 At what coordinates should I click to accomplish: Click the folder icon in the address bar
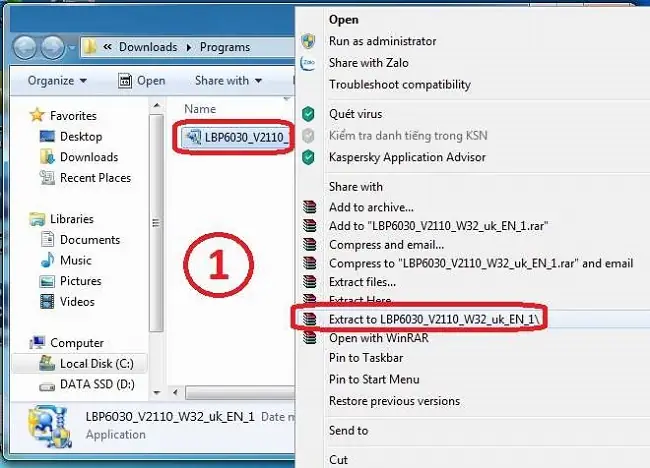click(x=90, y=47)
